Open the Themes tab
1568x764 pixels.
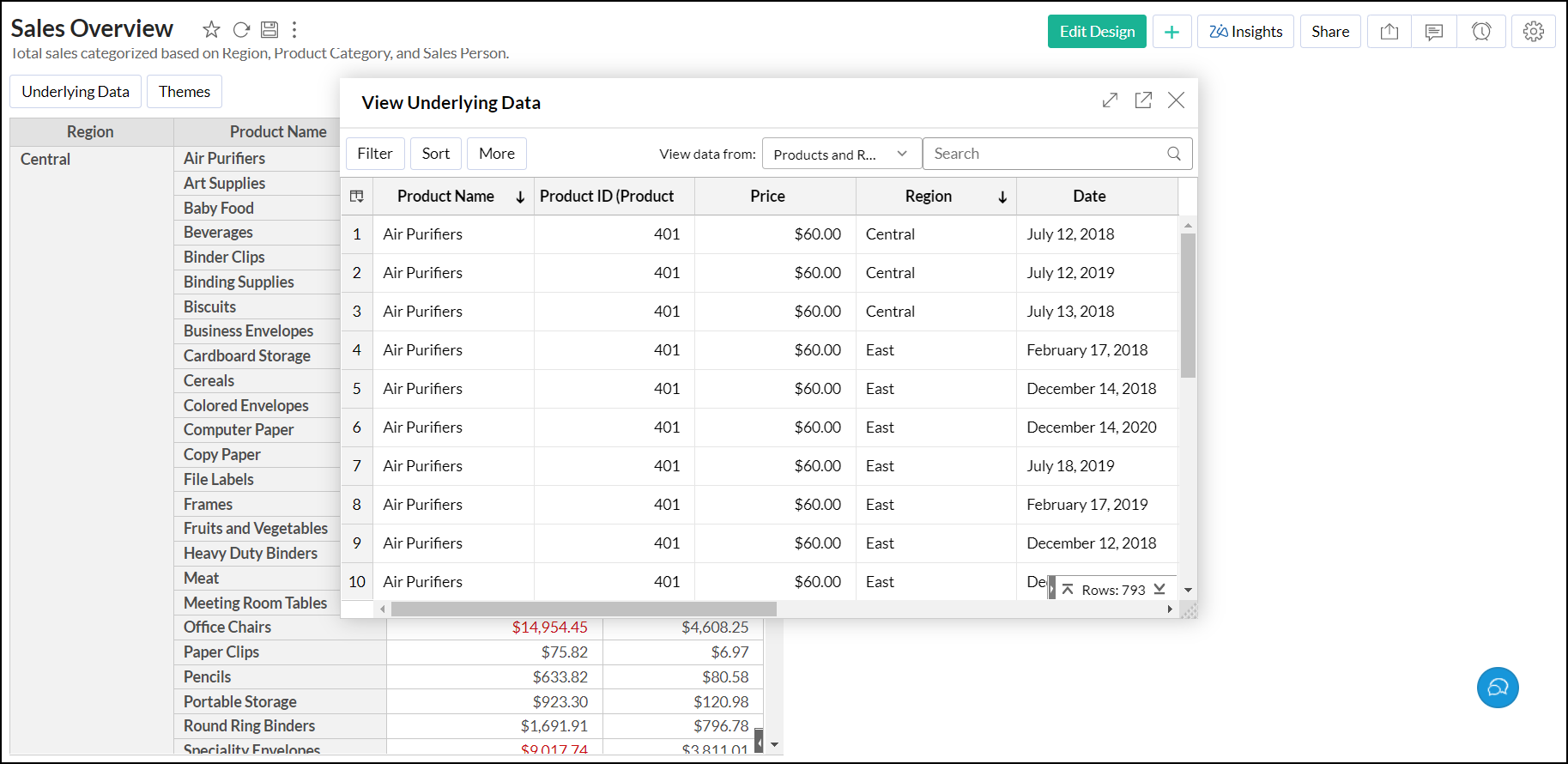tap(185, 92)
